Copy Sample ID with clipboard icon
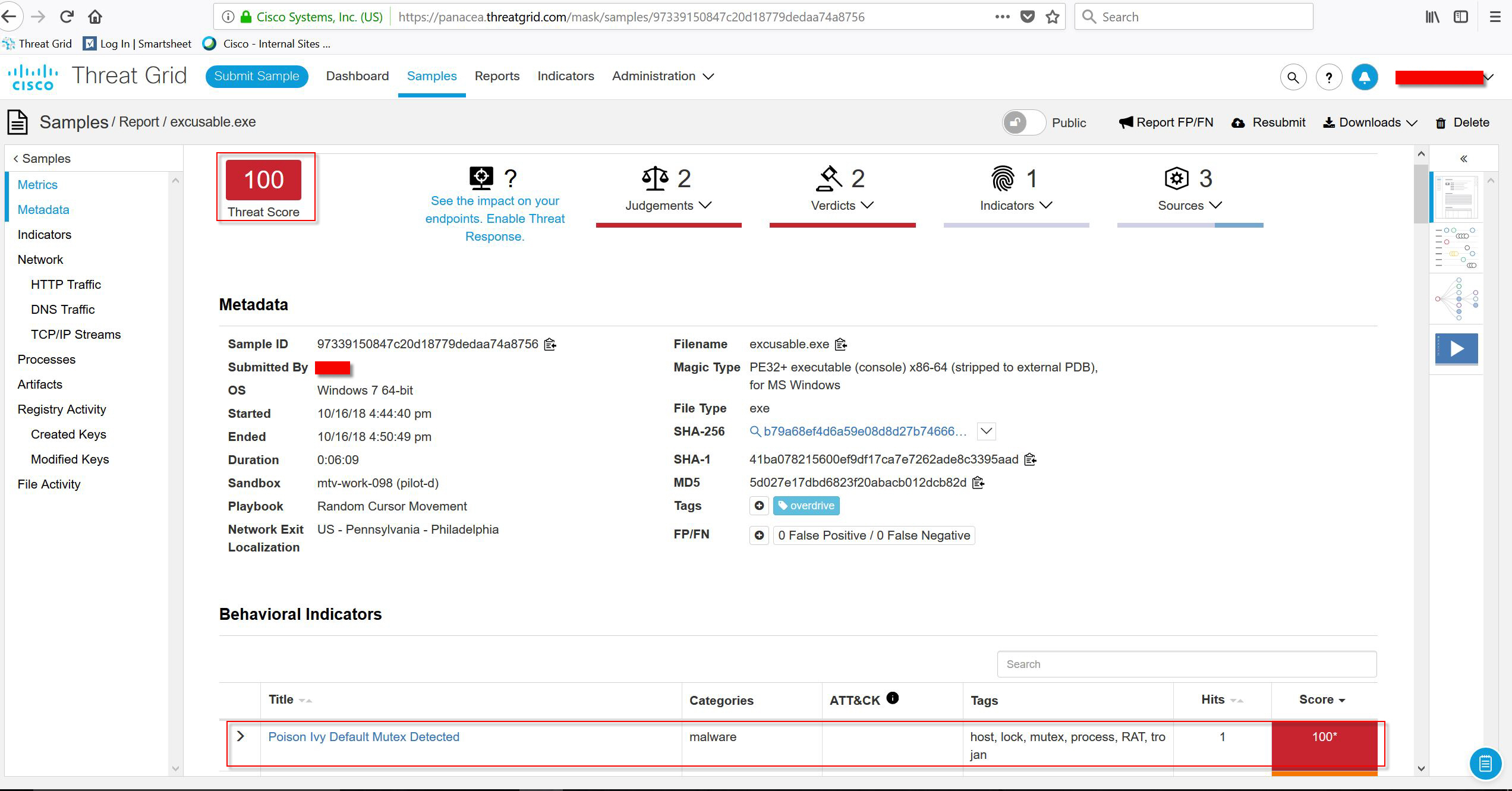The width and height of the screenshot is (1512, 791). pos(550,344)
